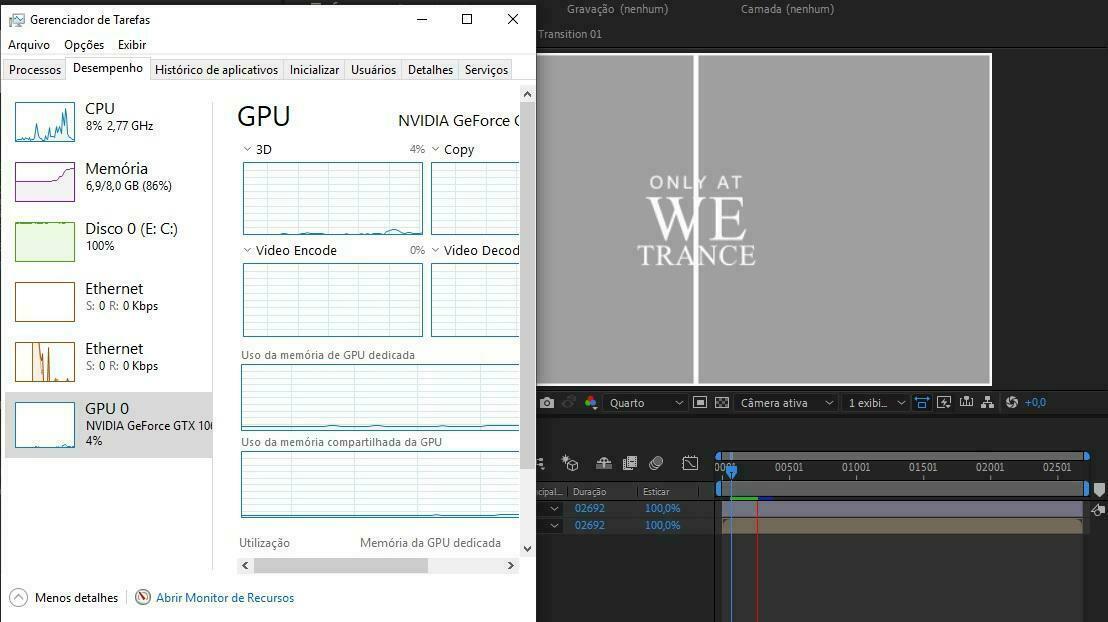Click the horizontal scrollbar left arrow

tap(245, 565)
